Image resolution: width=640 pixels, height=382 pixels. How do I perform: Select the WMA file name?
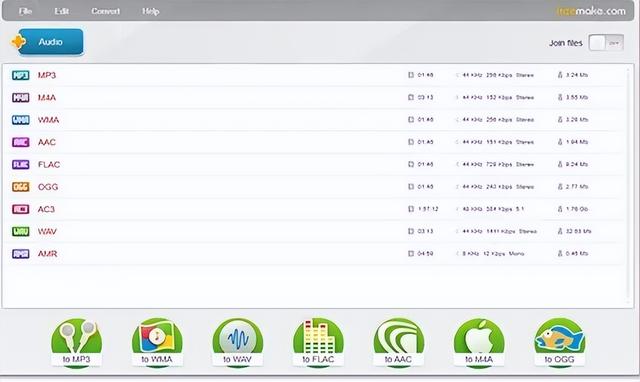[48, 120]
